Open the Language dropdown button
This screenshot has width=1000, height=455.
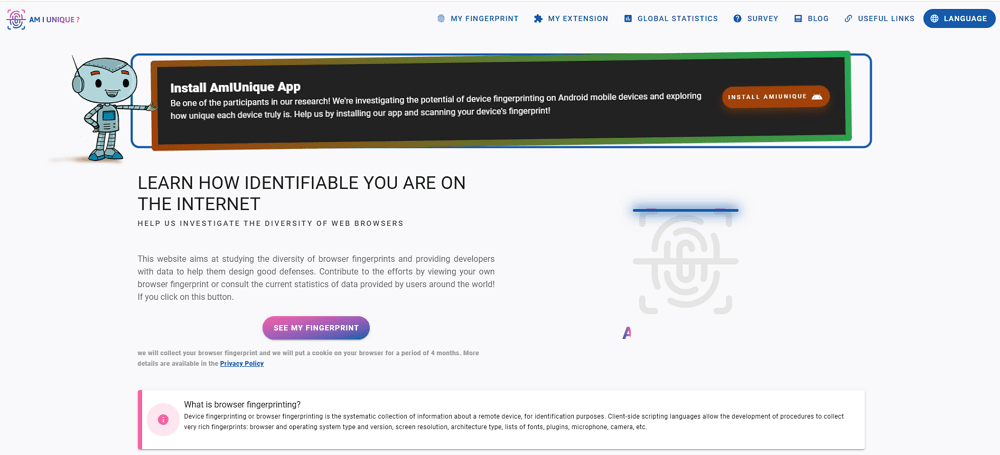click(x=959, y=19)
